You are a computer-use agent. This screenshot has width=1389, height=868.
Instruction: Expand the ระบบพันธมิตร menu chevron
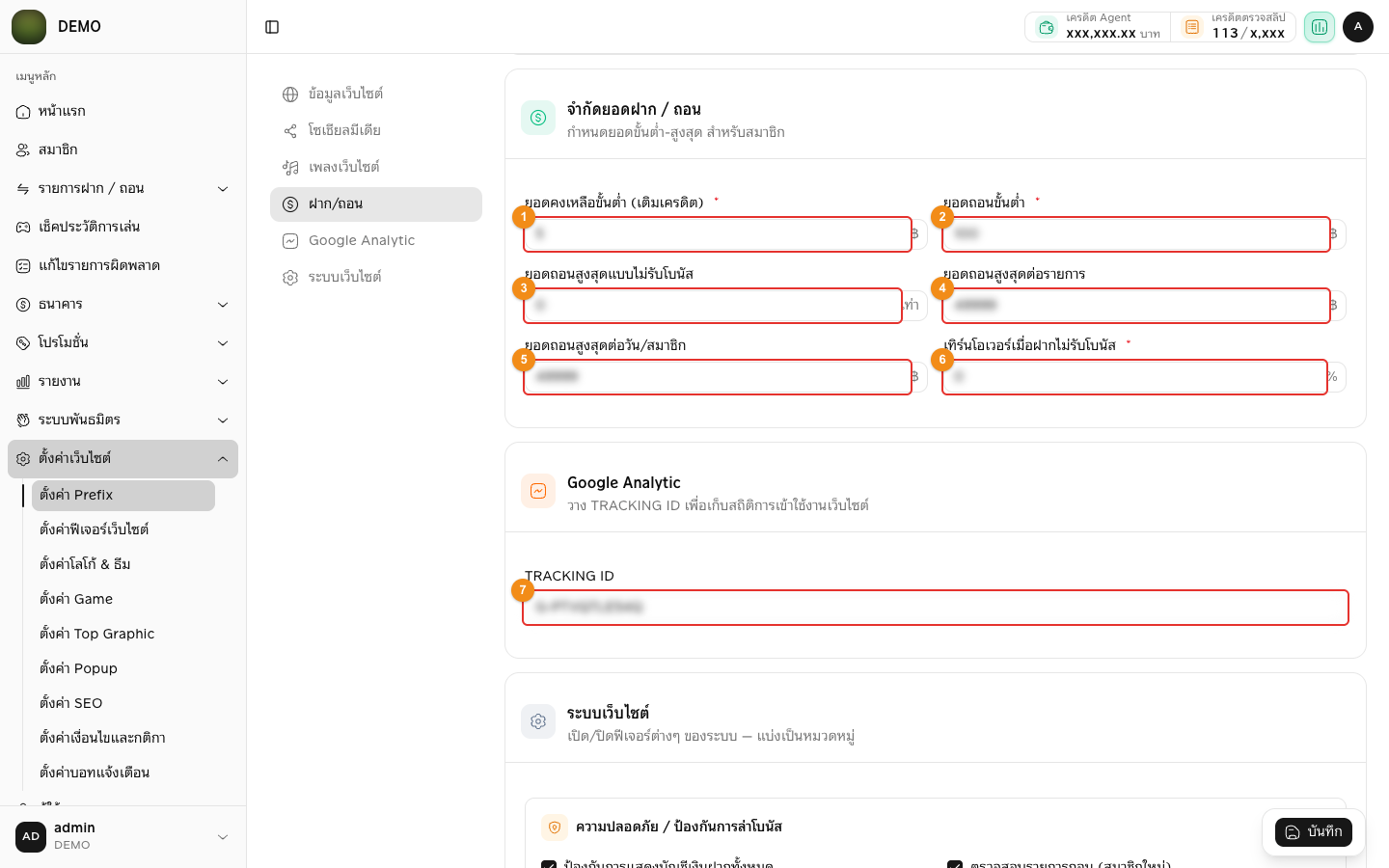point(223,420)
